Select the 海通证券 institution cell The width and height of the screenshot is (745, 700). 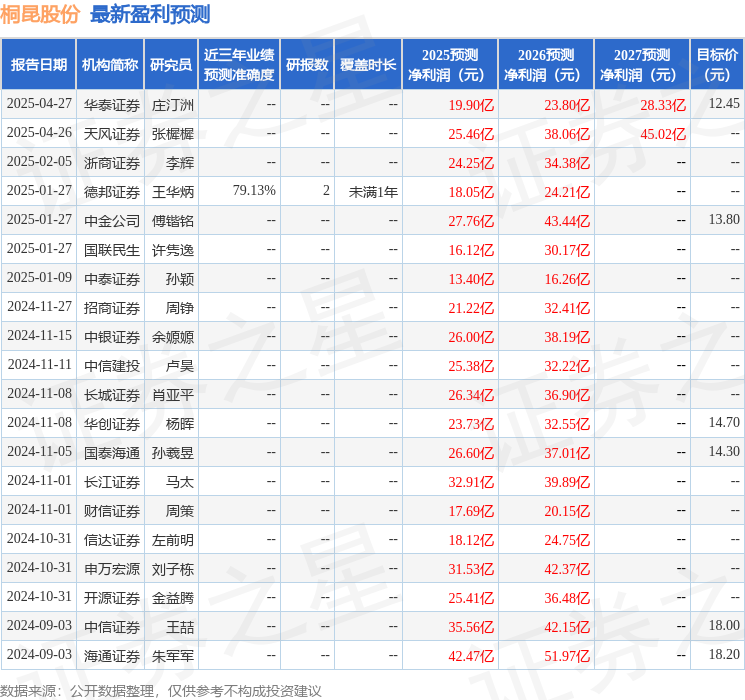coord(112,655)
